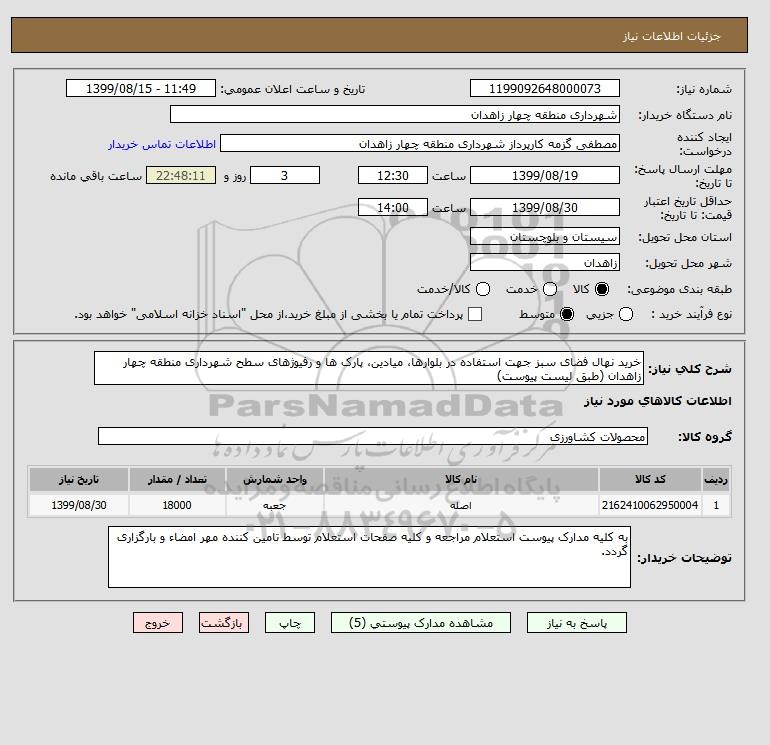Click the جعبه unit cell
770x745 pixels.
coord(275,505)
